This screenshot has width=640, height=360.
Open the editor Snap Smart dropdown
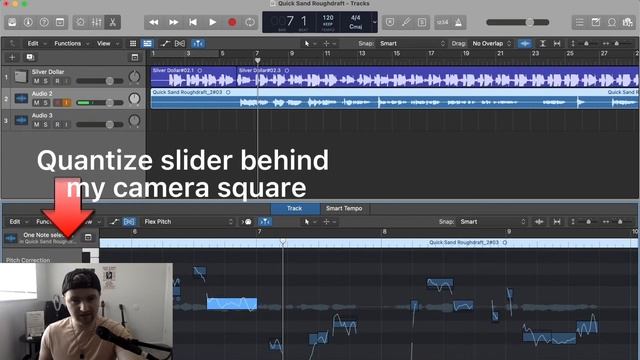(493, 222)
